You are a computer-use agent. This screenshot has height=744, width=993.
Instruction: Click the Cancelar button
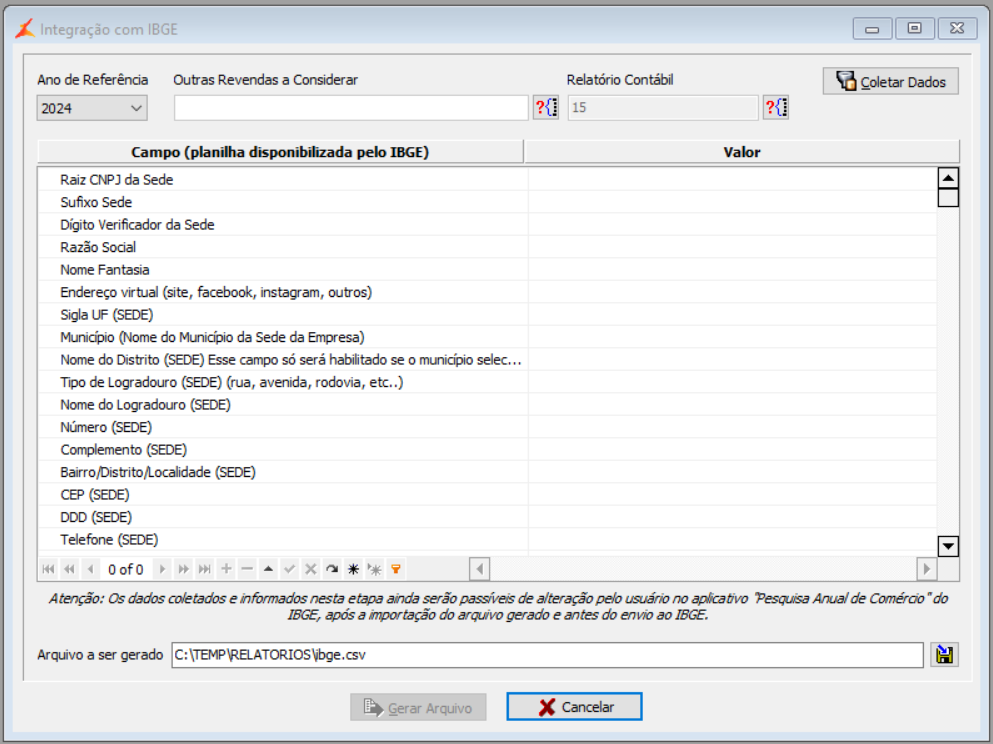click(x=574, y=707)
